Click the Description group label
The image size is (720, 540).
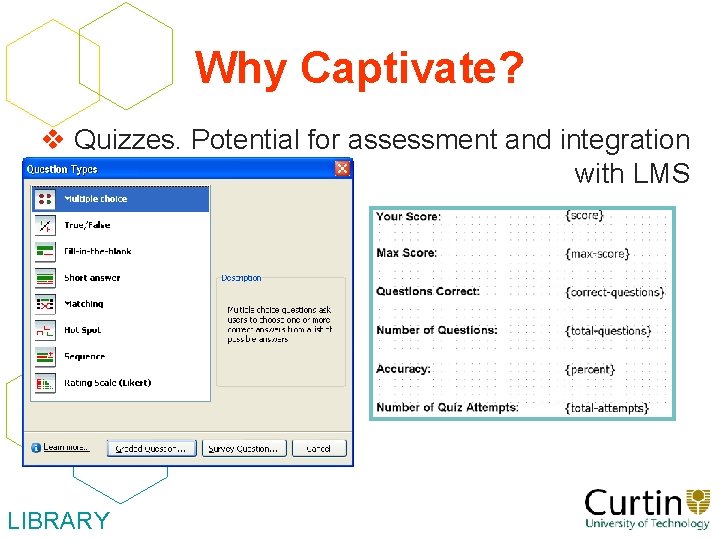pyautogui.click(x=241, y=278)
